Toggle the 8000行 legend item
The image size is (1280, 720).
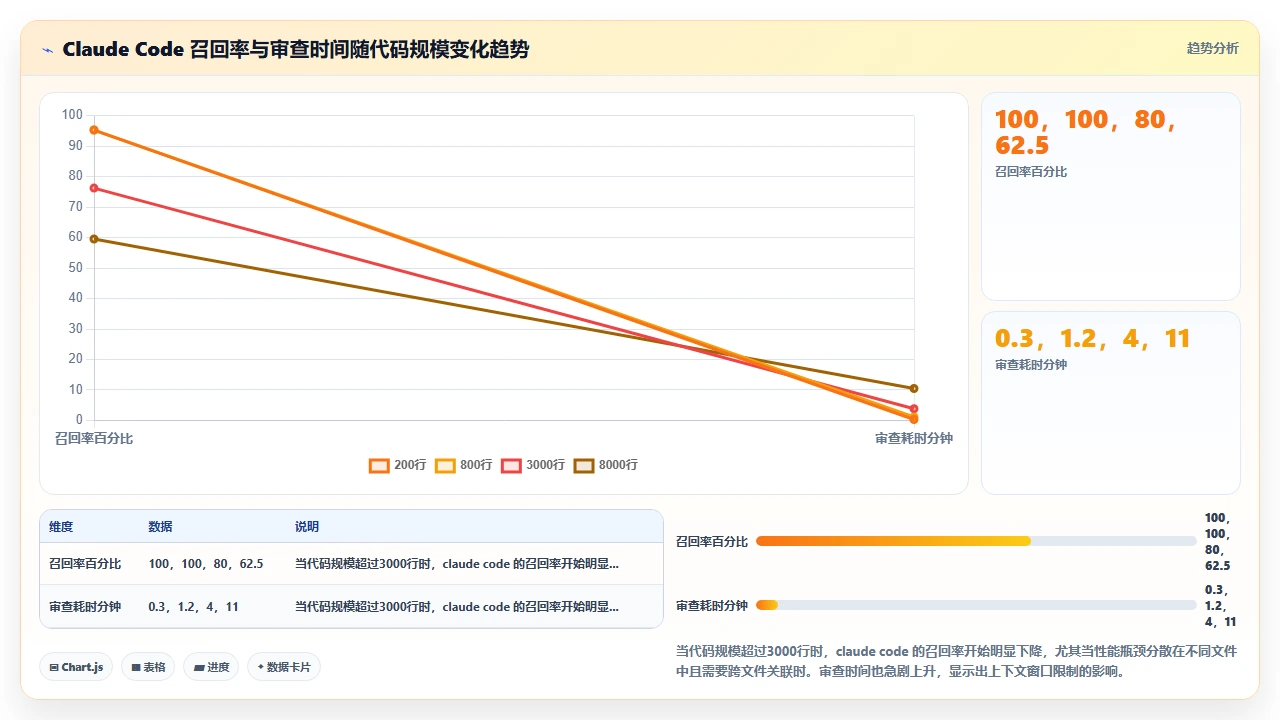click(606, 465)
